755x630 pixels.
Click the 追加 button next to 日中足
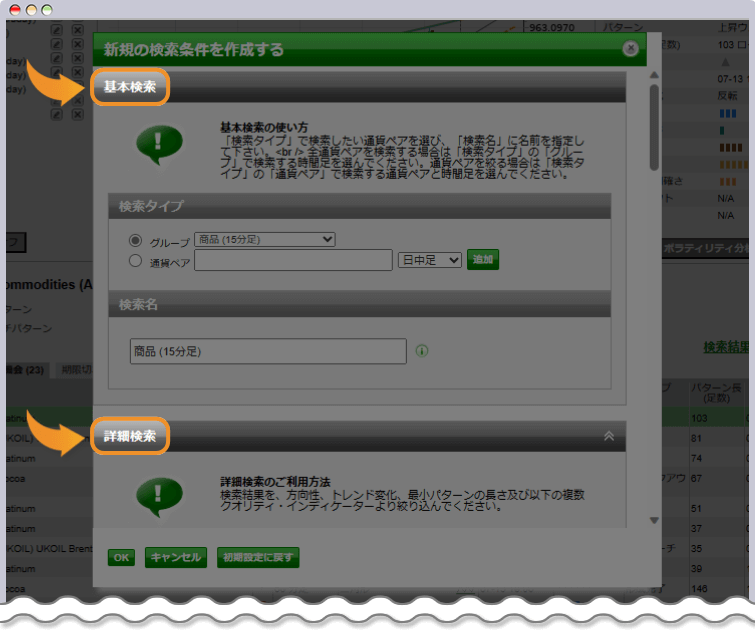pyautogui.click(x=483, y=260)
